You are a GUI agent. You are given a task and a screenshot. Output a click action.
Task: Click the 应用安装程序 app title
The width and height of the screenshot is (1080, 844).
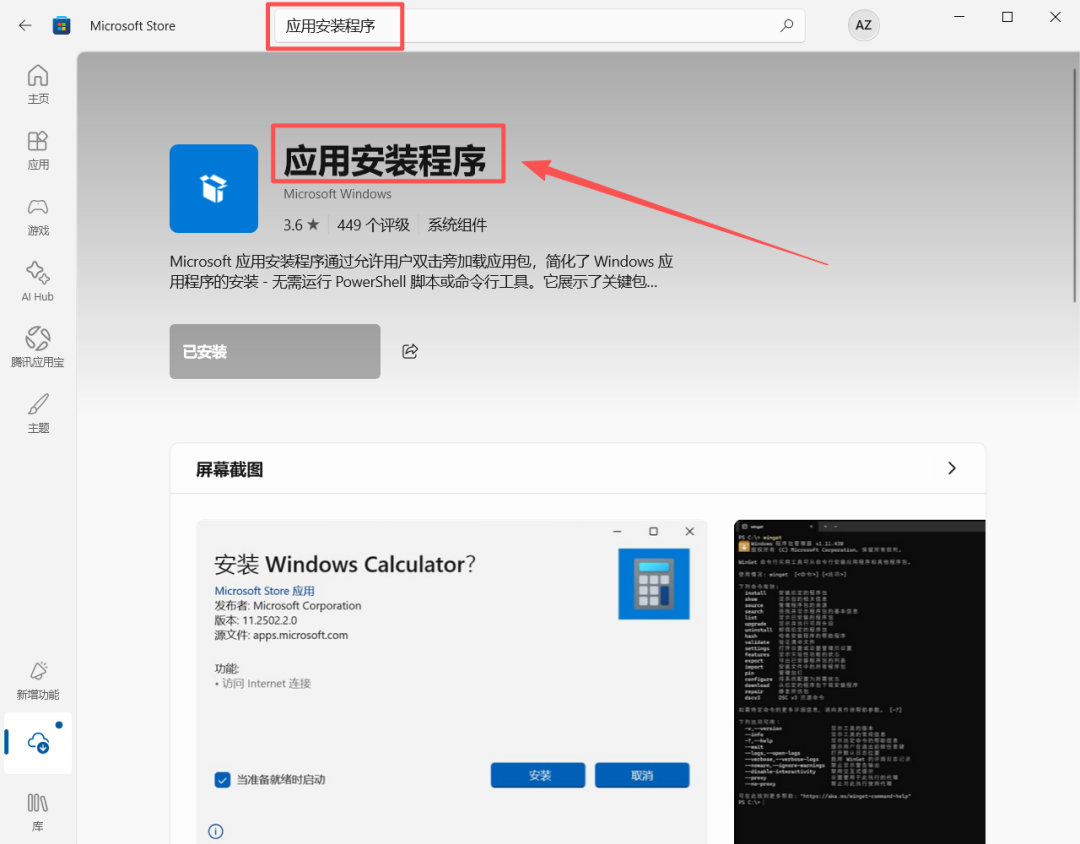click(385, 161)
